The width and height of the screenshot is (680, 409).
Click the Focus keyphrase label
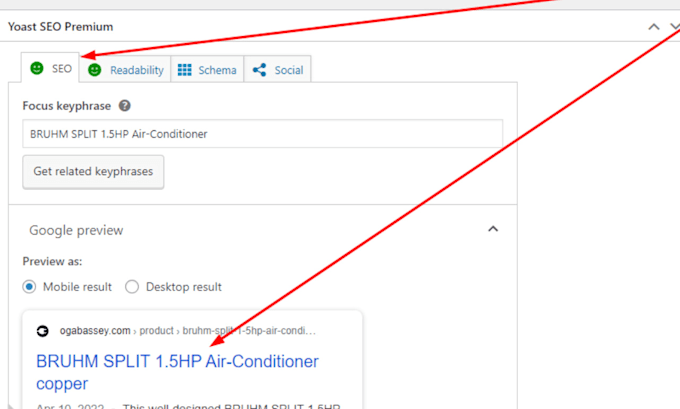tap(67, 106)
